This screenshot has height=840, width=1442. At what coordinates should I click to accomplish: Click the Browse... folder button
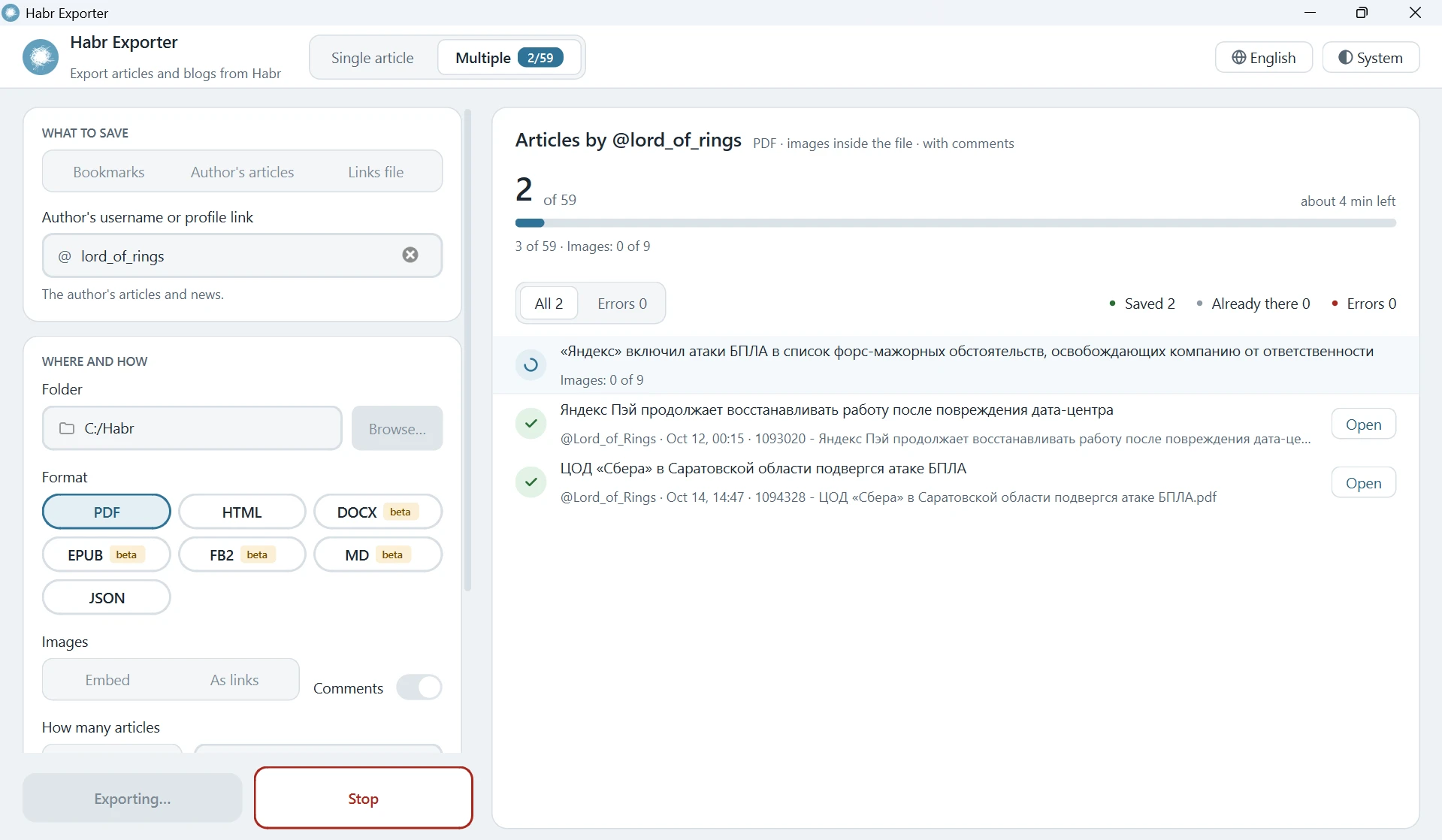(x=398, y=429)
